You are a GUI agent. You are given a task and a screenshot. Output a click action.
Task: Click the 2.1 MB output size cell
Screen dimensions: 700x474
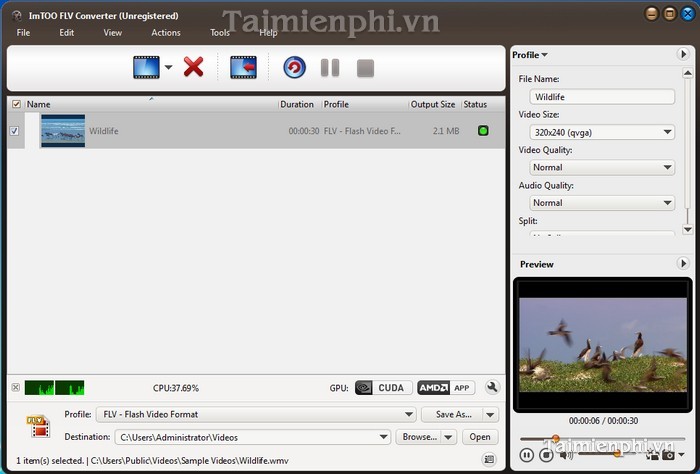(x=446, y=131)
